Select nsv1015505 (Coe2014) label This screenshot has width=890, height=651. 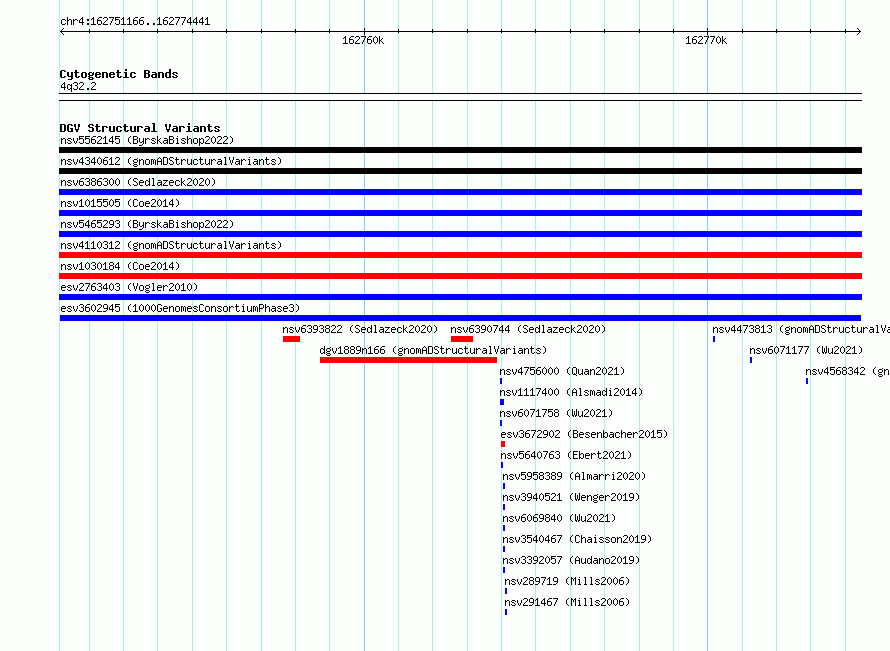coord(120,203)
